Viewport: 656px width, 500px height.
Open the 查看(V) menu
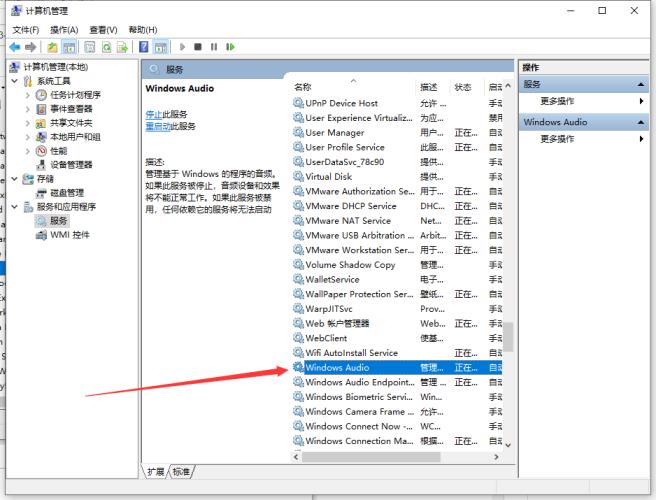(103, 30)
